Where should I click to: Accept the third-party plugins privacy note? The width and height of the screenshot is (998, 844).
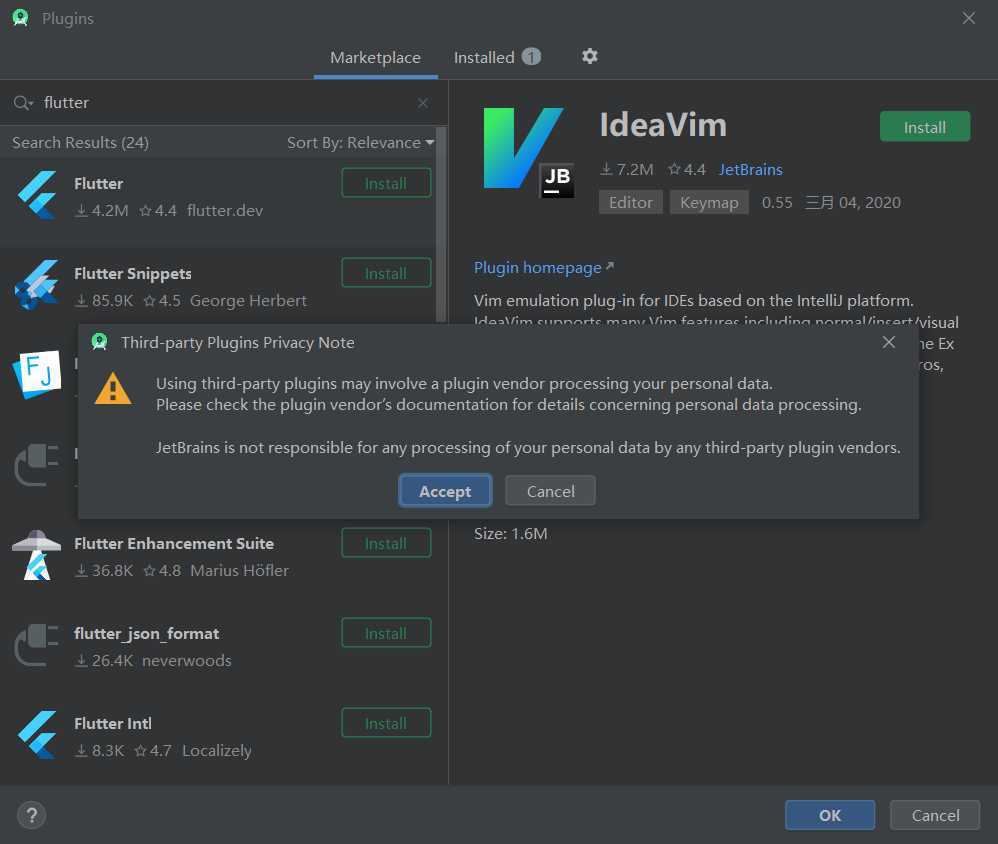[x=445, y=491]
